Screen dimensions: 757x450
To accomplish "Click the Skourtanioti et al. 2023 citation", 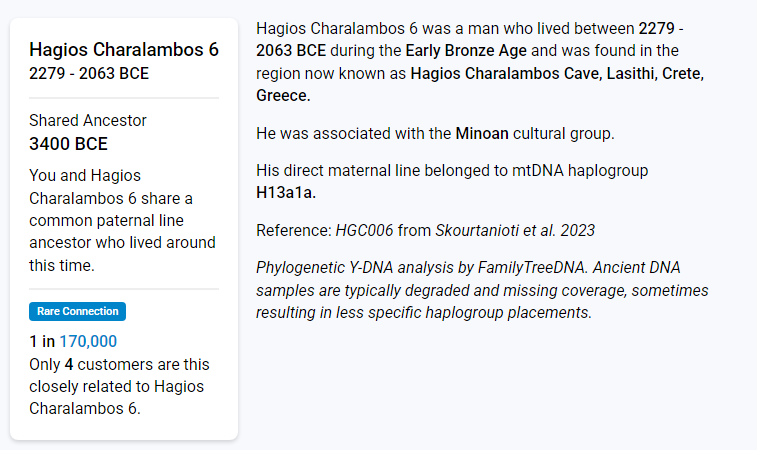I will tap(515, 230).
